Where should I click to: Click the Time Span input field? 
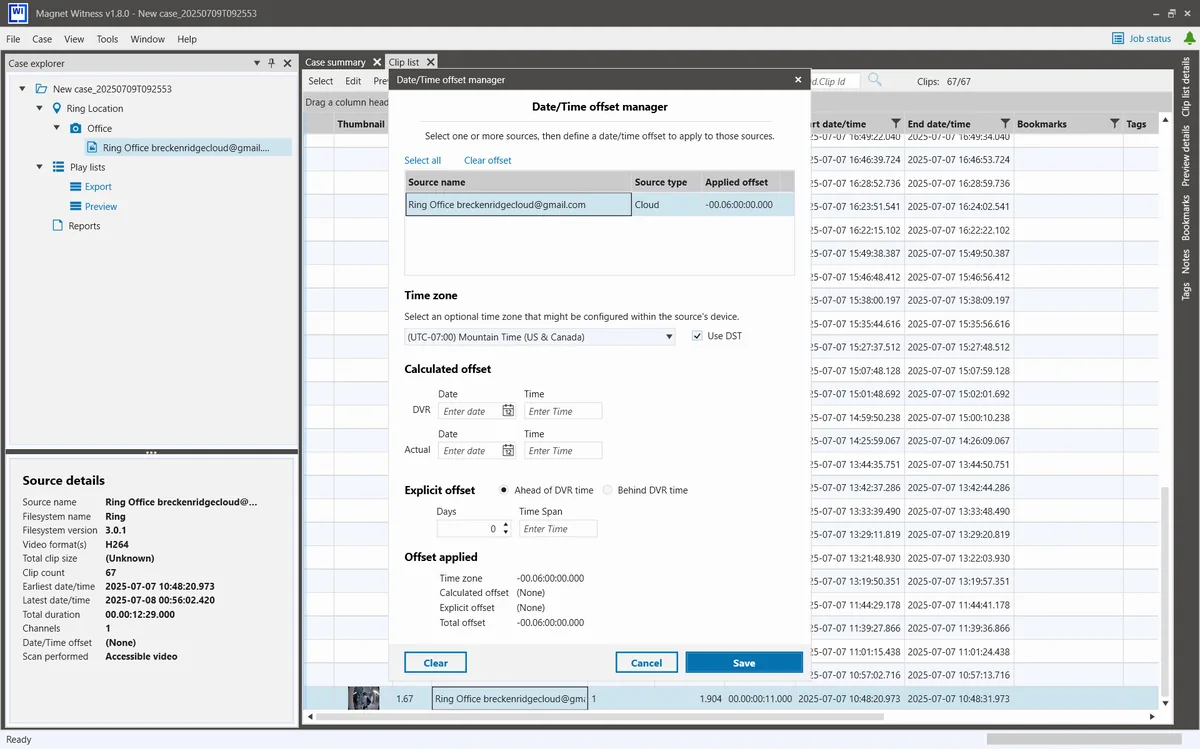pos(557,529)
